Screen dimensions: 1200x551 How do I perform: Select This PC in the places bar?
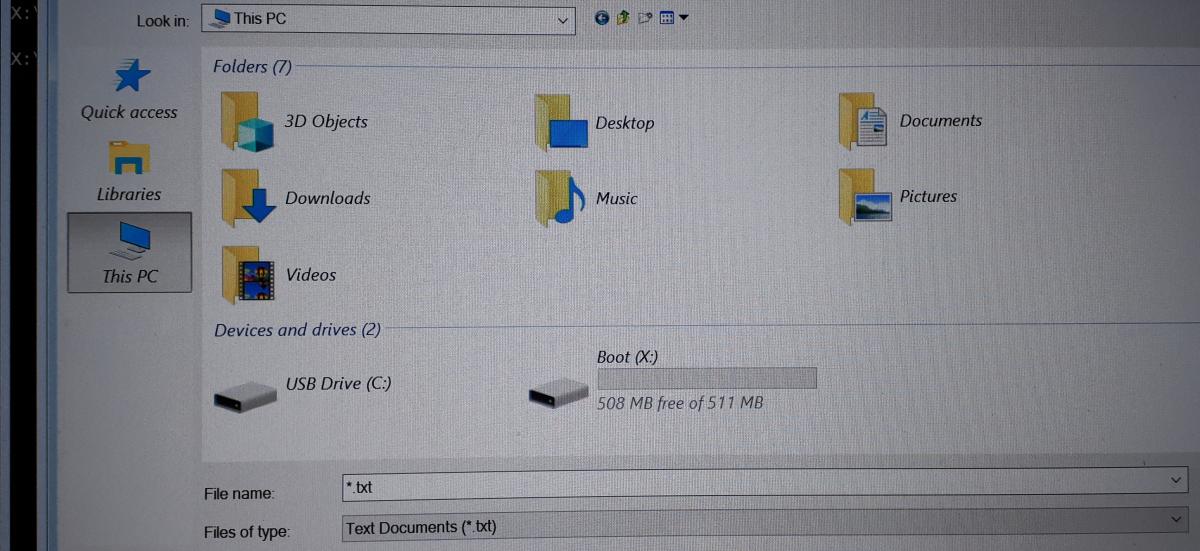(x=130, y=252)
